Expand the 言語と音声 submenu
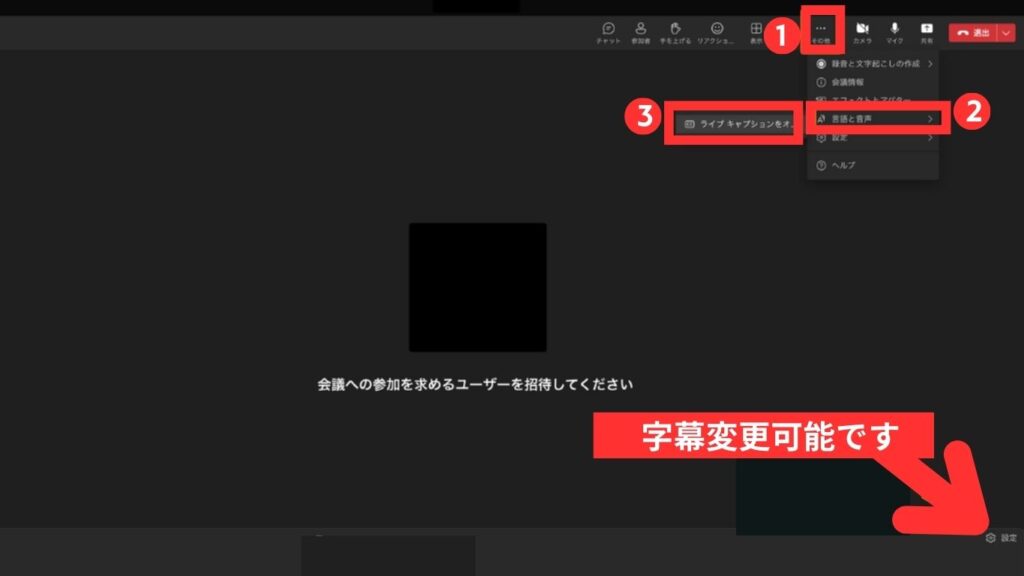The image size is (1024, 576). coord(873,119)
